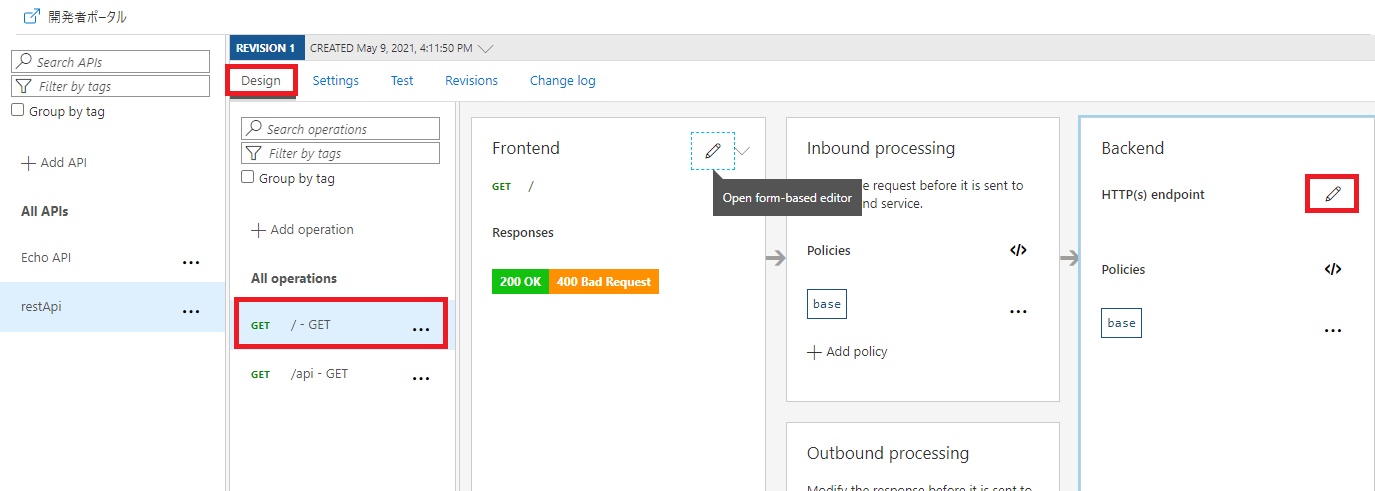Screen dimensions: 1375x491
Task: Focus the Search APIs field
Action: (110, 61)
